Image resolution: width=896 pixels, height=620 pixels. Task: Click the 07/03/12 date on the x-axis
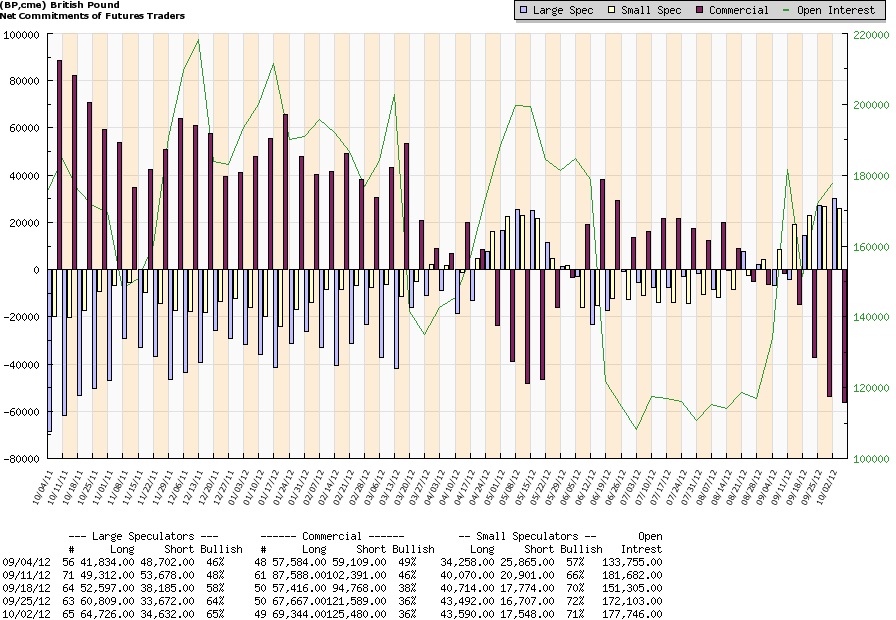pos(632,486)
